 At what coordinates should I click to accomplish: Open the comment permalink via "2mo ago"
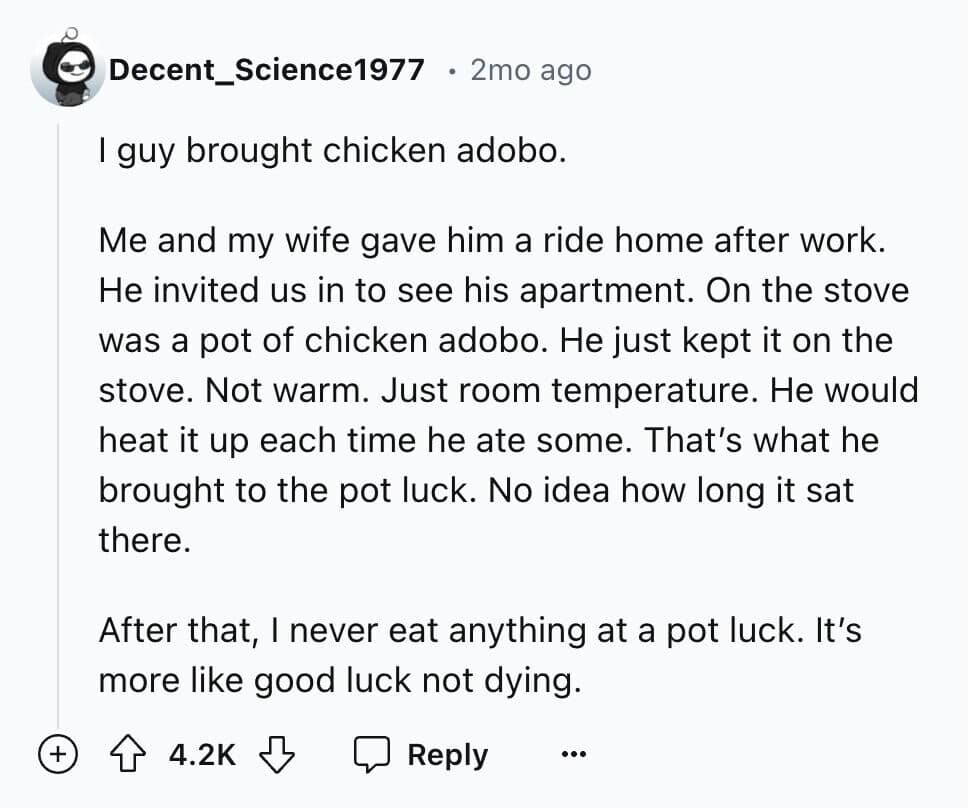[531, 70]
